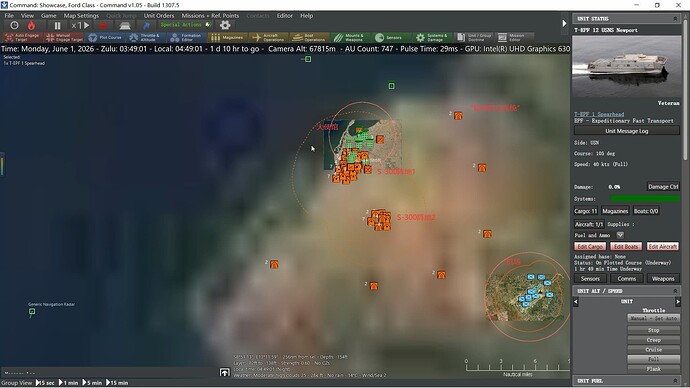Click the flame icon in the toolbar
Screen dimensions: 690x388
point(31,26)
